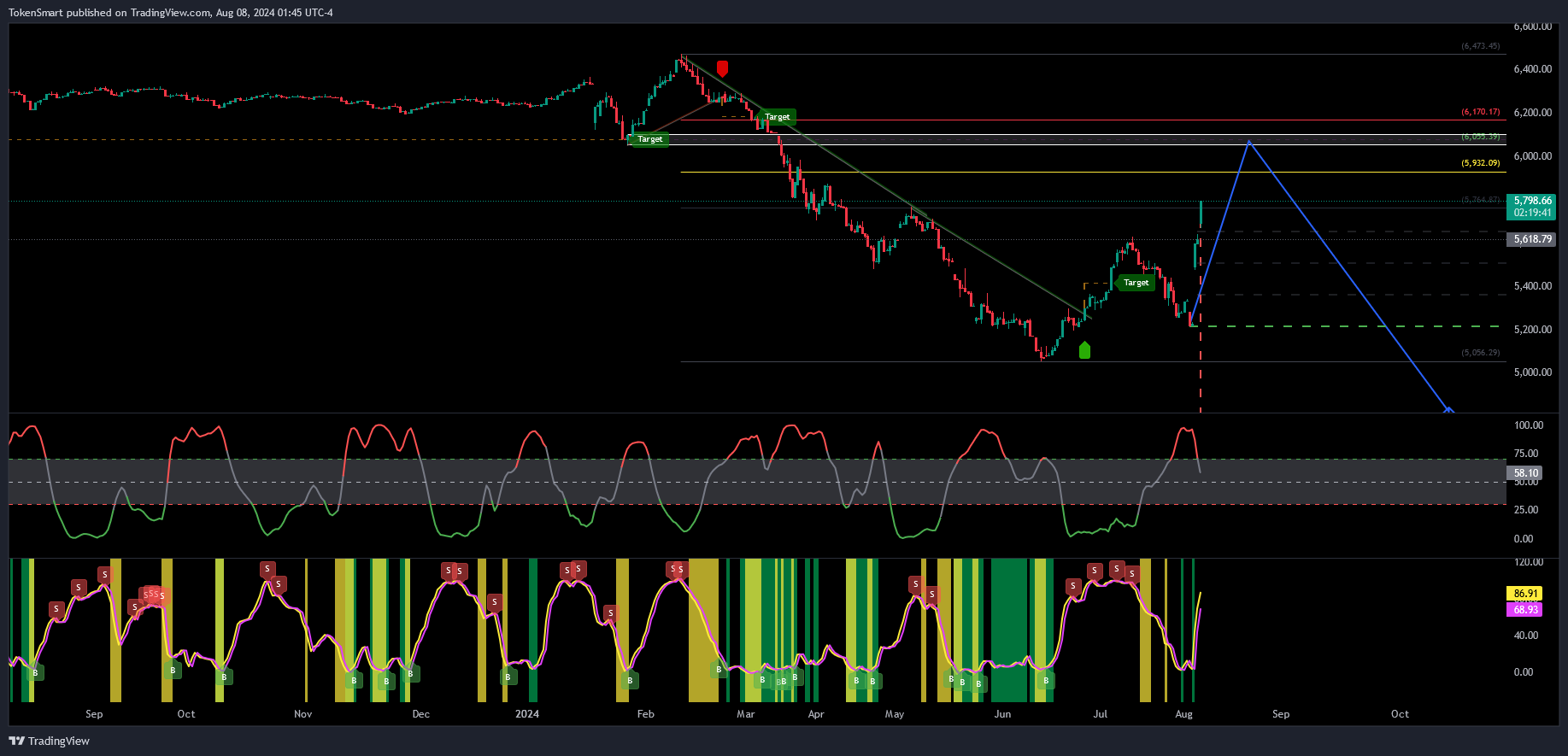The width and height of the screenshot is (1568, 756).
Task: Click the lower pane scale label 40.00
Action: coord(1525,636)
